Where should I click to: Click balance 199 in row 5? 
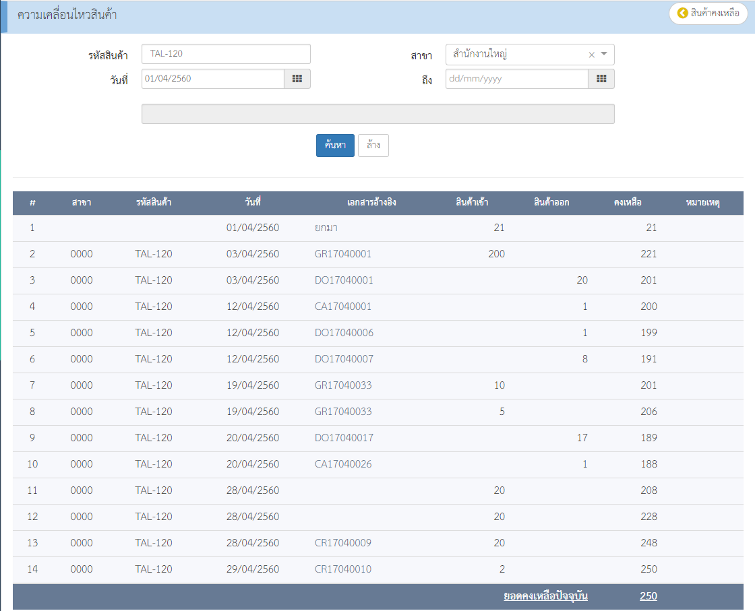tap(649, 333)
